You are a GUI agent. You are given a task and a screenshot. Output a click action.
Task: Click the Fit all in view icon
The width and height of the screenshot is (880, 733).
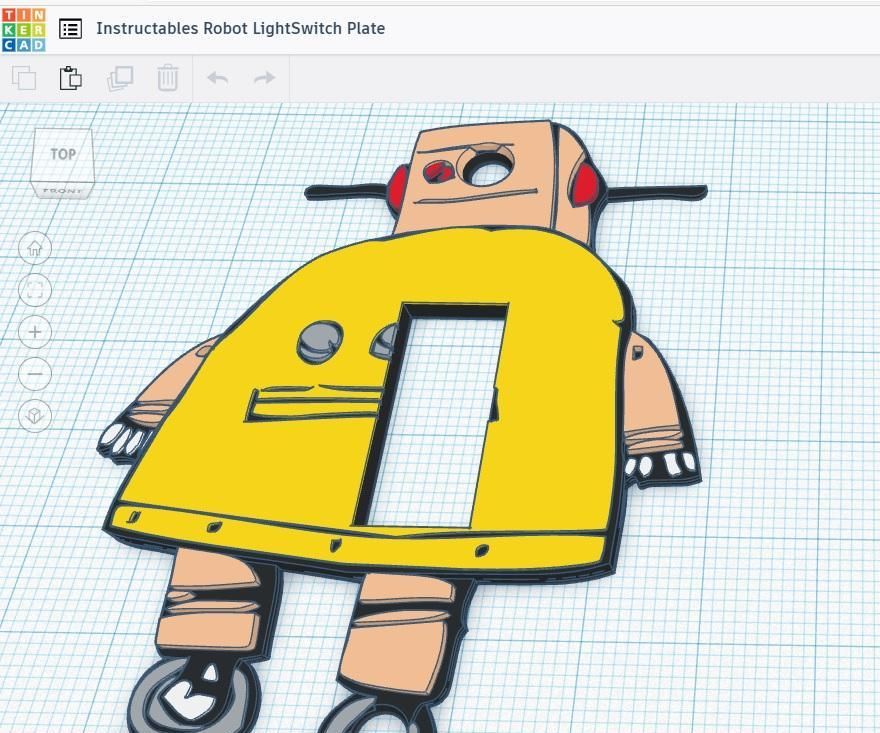pyautogui.click(x=35, y=290)
